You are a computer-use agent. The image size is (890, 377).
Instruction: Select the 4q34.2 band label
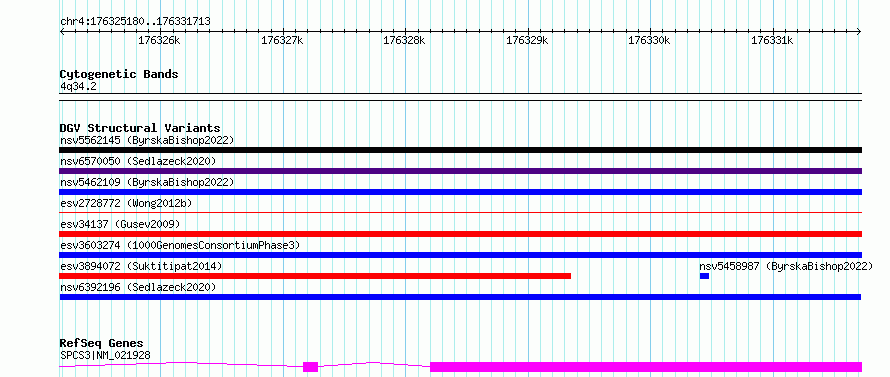click(x=78, y=87)
